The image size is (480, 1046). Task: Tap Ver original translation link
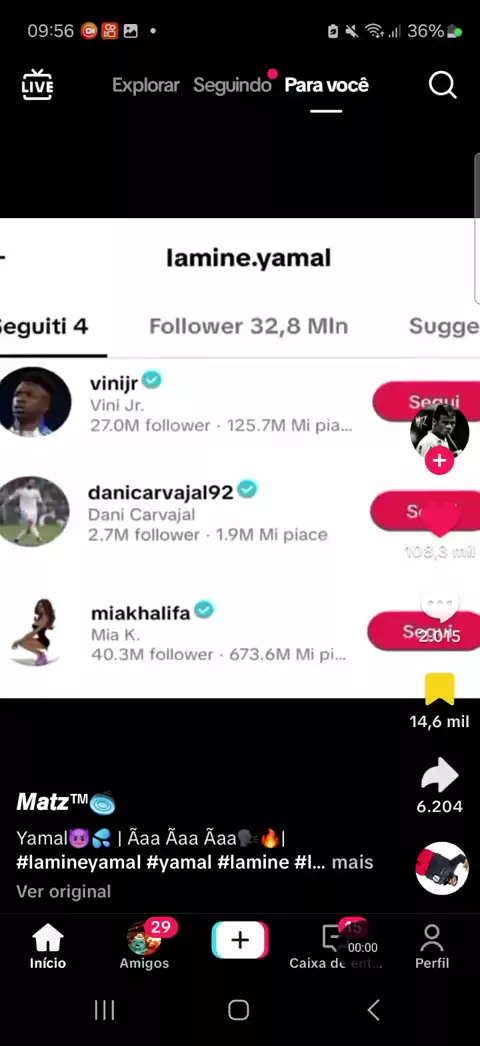pyautogui.click(x=63, y=891)
